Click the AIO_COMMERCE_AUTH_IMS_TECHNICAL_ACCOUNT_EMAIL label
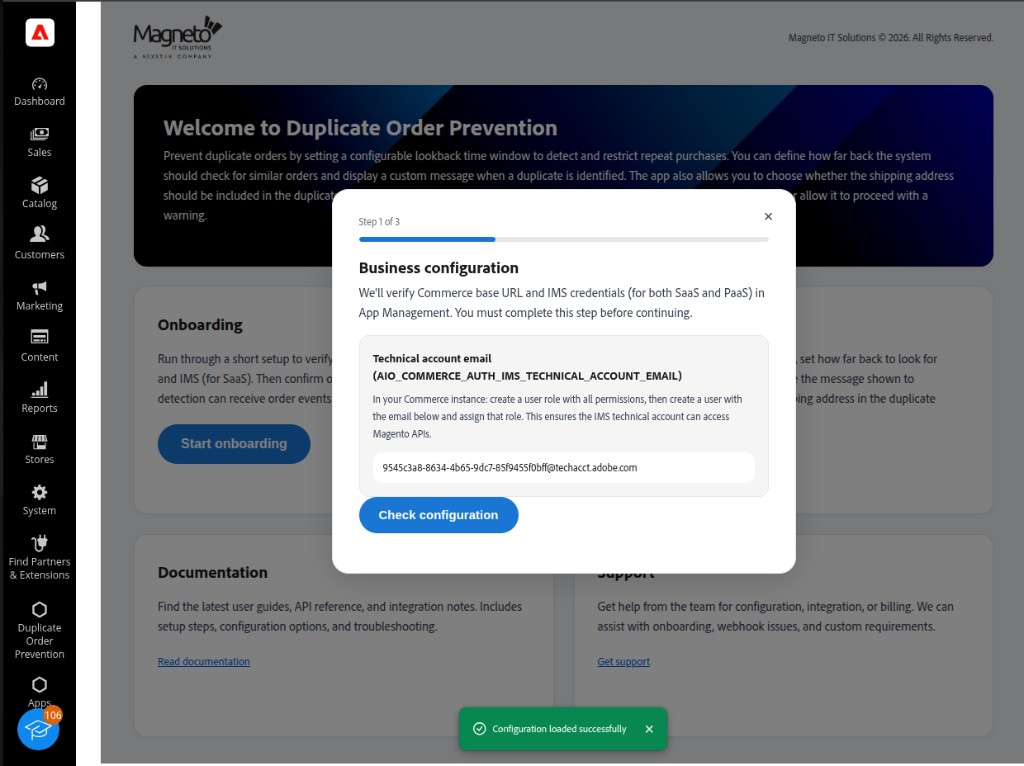 (x=527, y=375)
